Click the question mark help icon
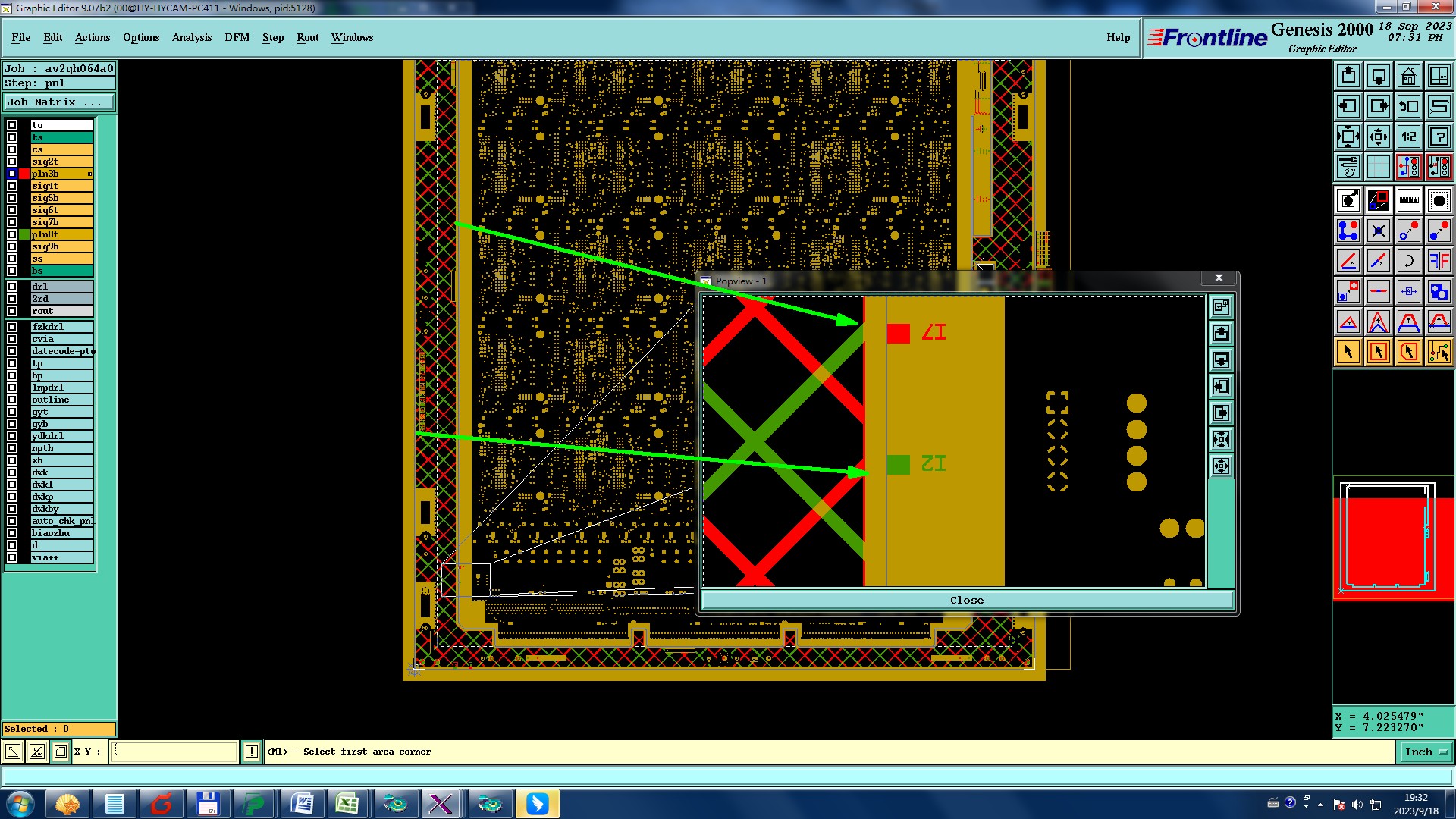Image resolution: width=1456 pixels, height=819 pixels. point(1439,136)
